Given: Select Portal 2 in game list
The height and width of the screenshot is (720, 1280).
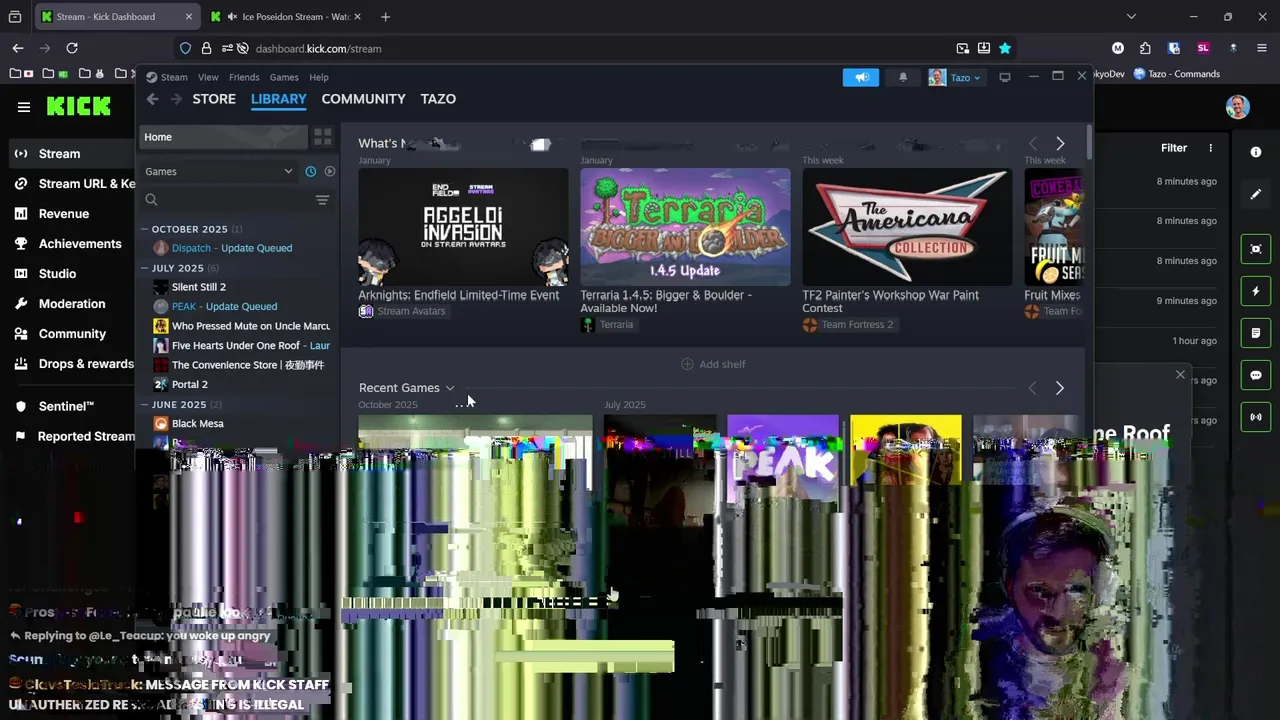Looking at the screenshot, I should [x=189, y=385].
